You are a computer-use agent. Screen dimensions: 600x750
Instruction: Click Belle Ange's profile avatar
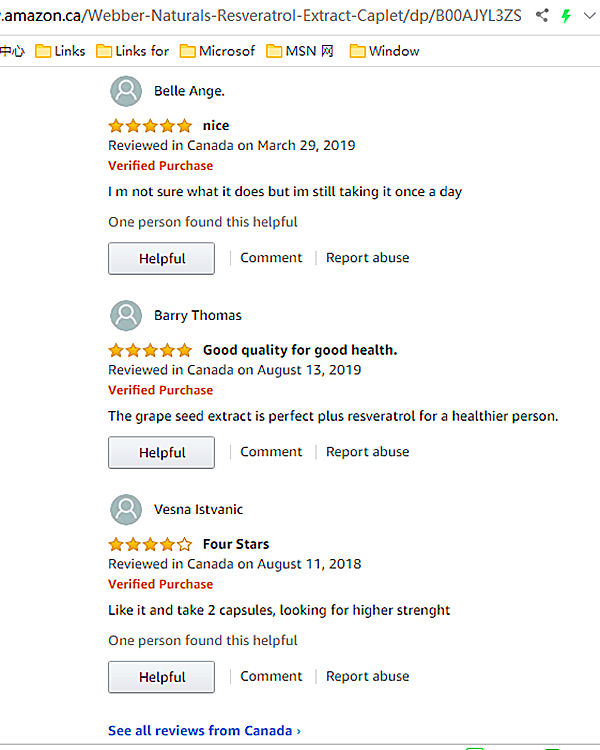point(125,91)
